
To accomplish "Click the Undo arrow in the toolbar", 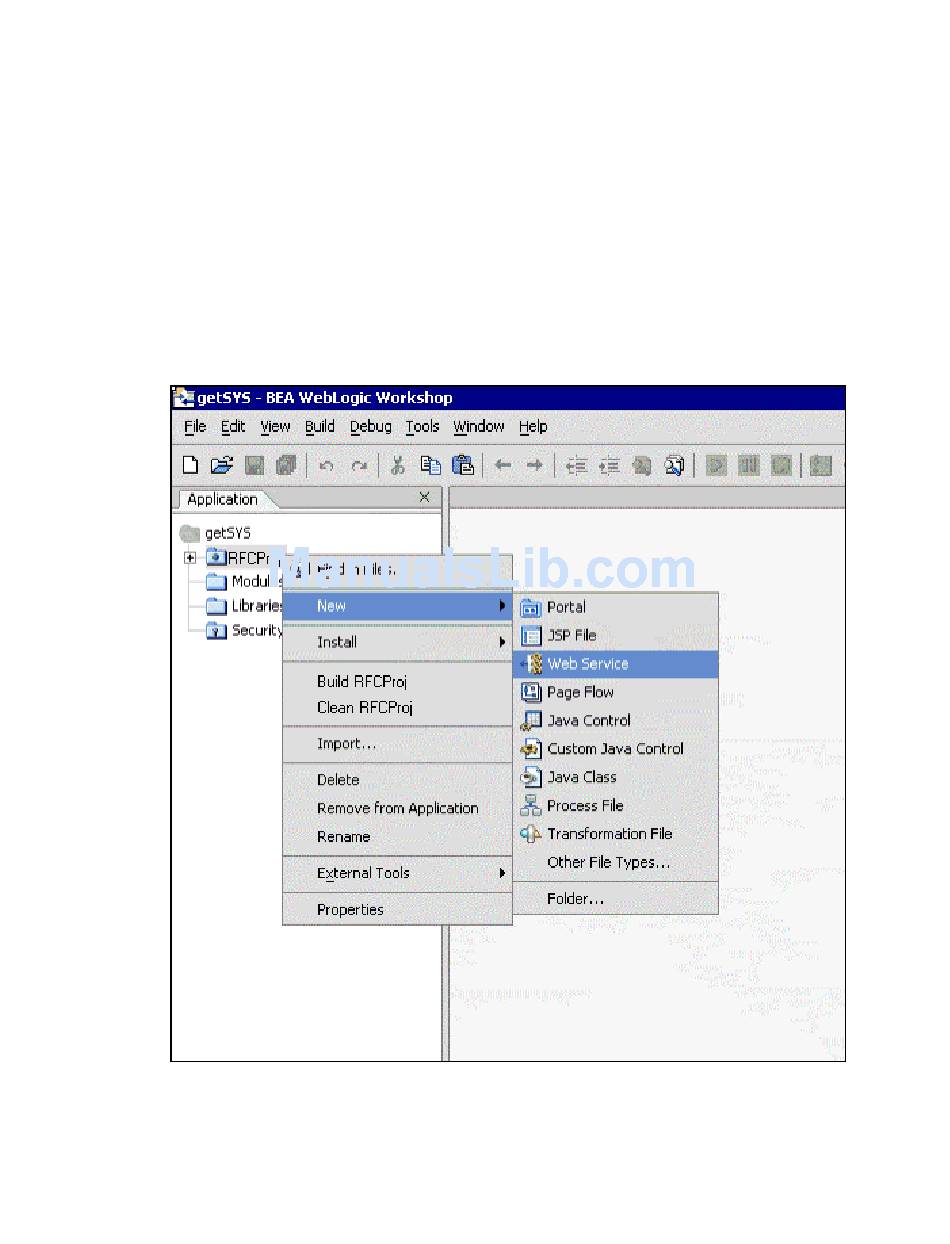I will point(326,466).
